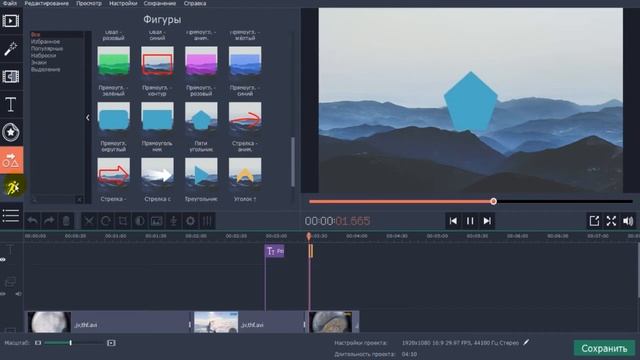Select the Наброски category
The height and width of the screenshot is (360, 640).
43,56
